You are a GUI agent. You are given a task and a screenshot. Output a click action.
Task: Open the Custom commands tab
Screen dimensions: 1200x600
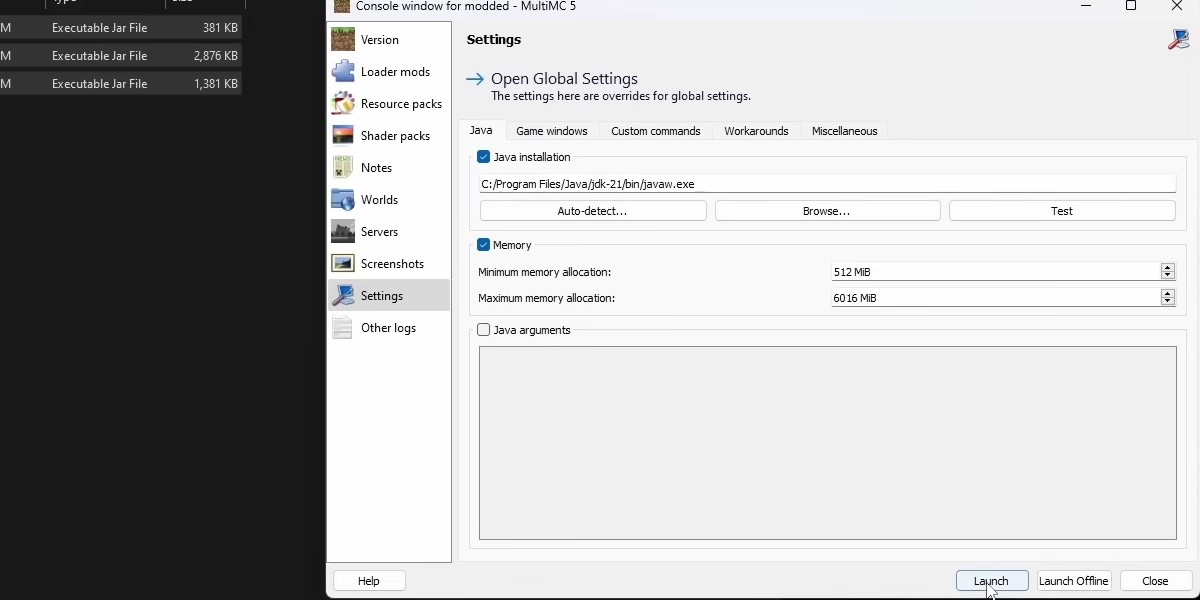[656, 131]
